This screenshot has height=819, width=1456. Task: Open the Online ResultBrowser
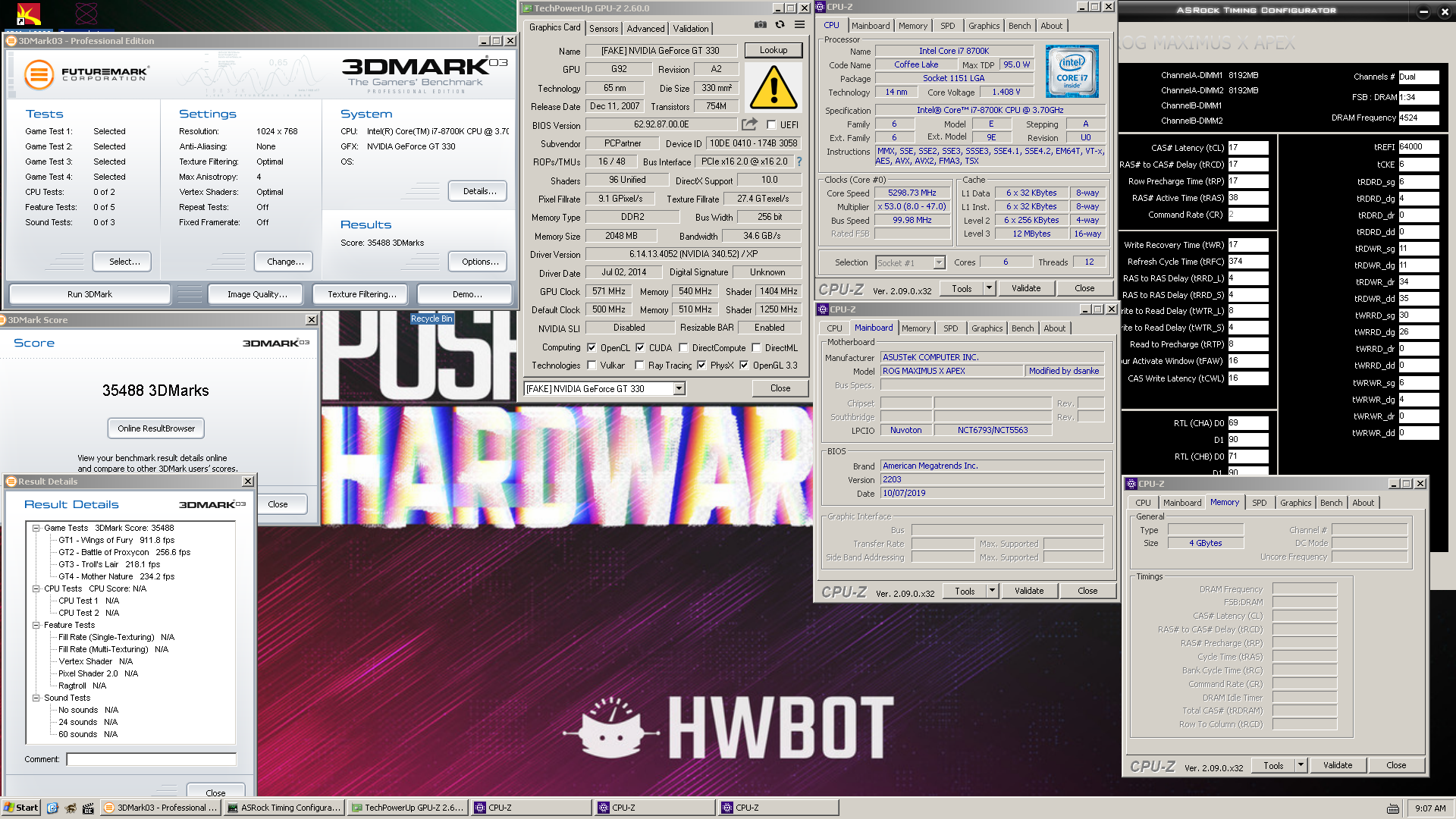[x=156, y=428]
